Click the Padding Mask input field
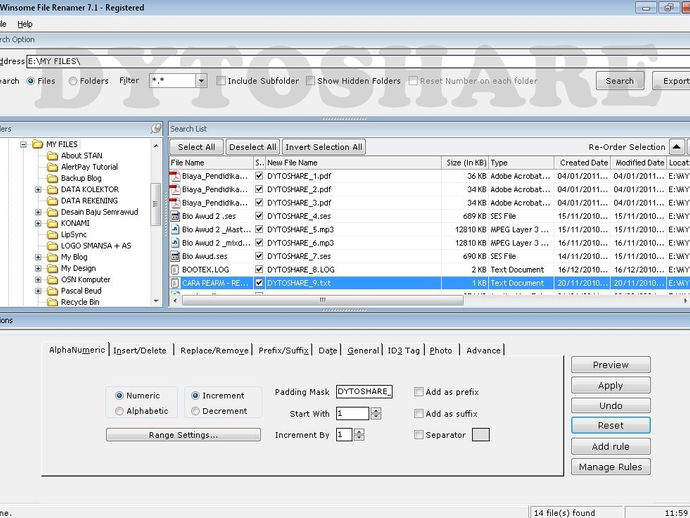The height and width of the screenshot is (518, 690). (364, 392)
